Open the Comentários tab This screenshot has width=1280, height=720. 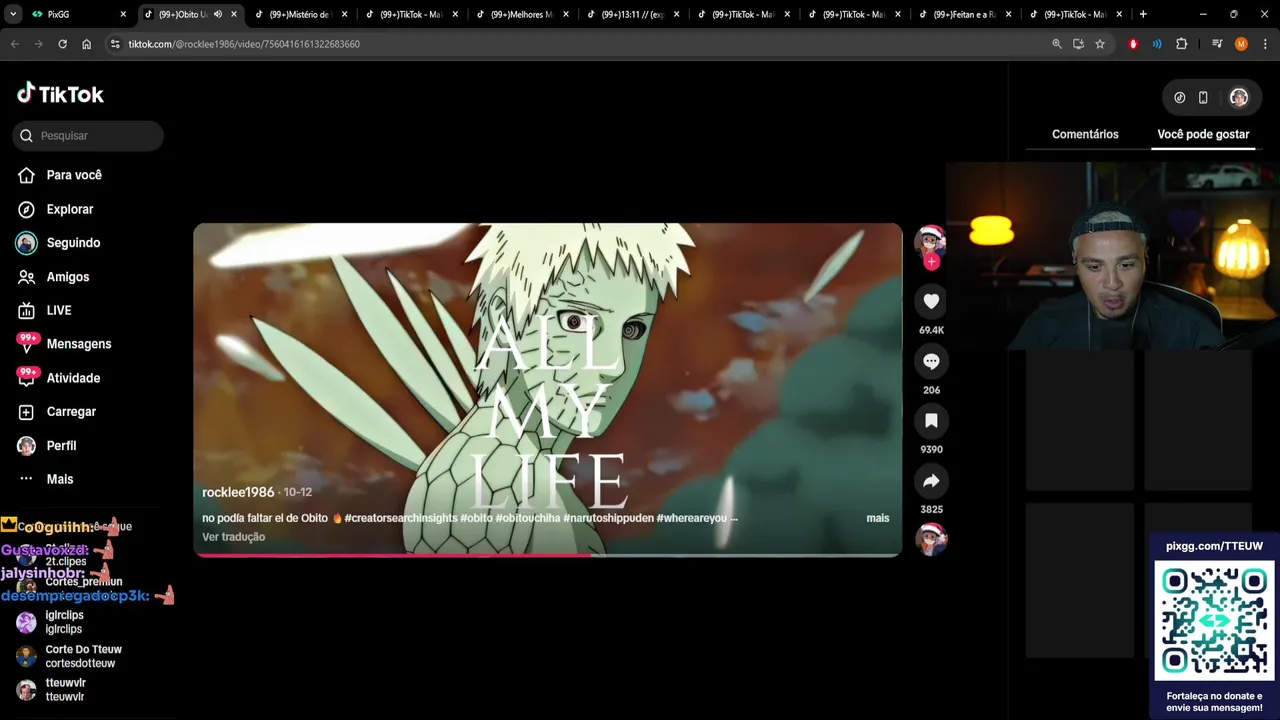click(x=1085, y=134)
